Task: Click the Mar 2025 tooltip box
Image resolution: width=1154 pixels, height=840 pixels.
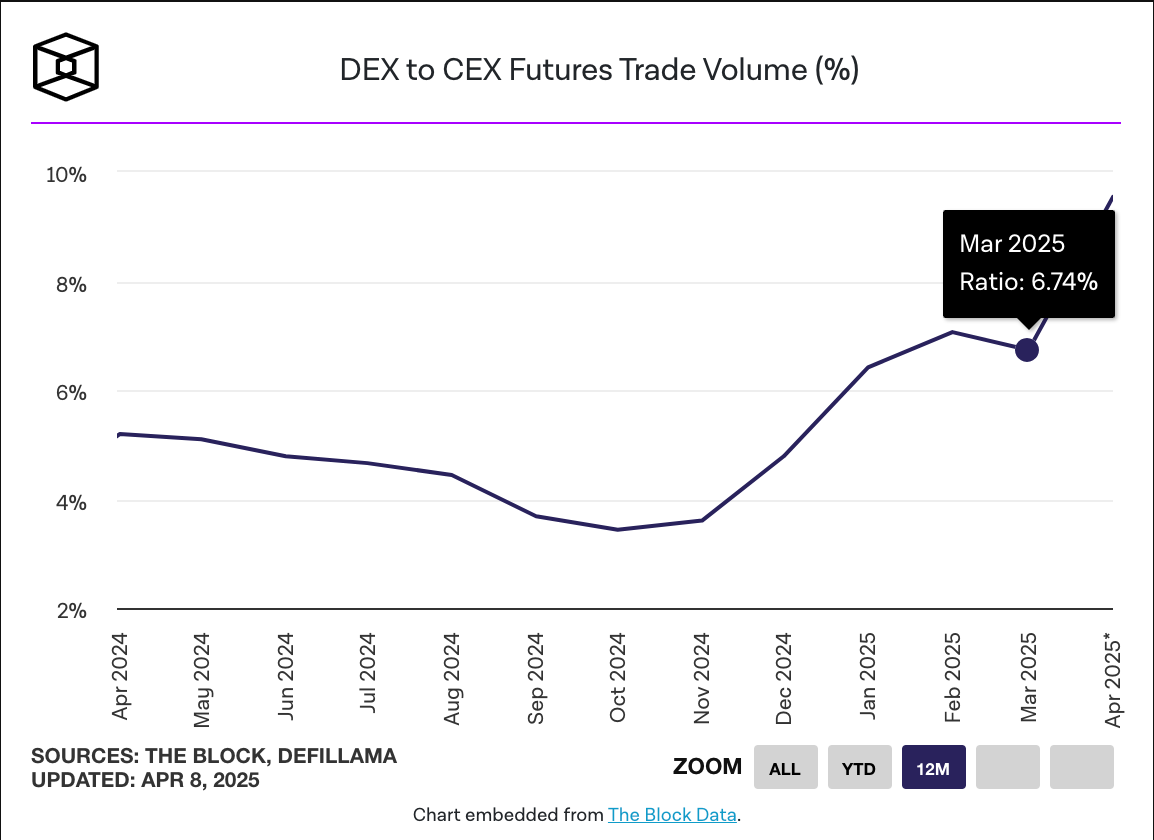Action: tap(1028, 263)
